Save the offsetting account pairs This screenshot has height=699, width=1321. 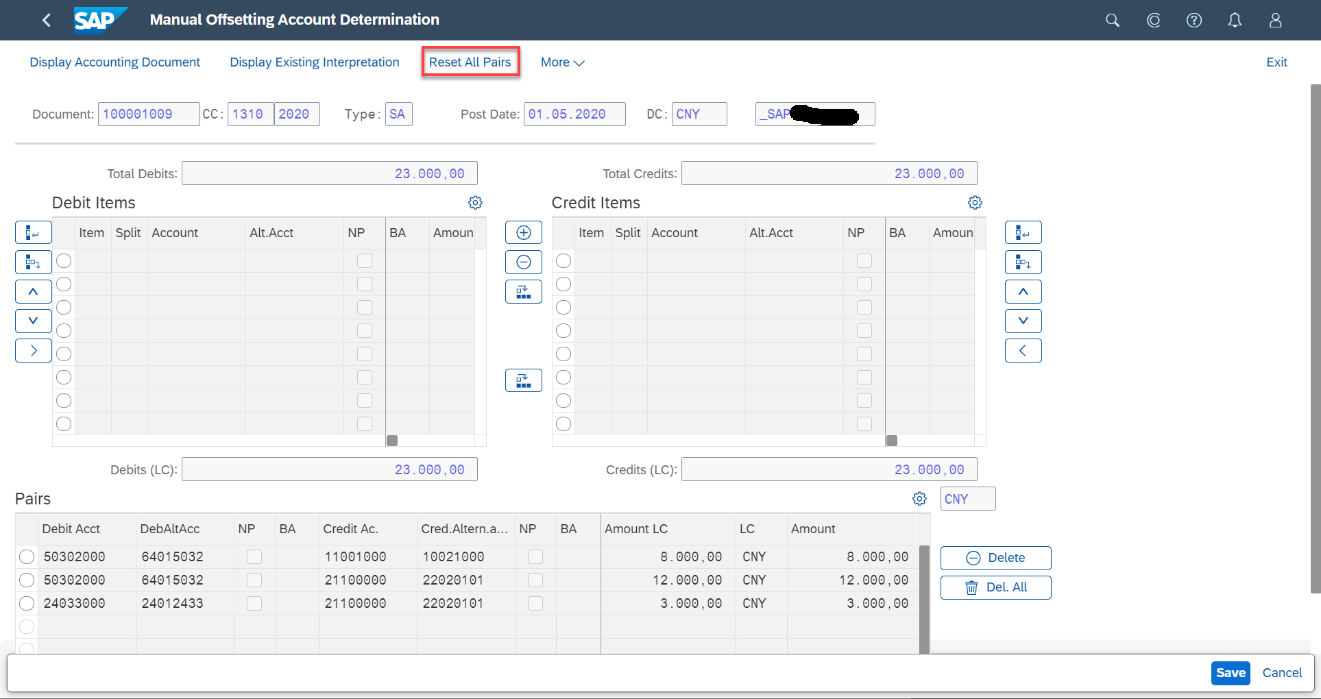[x=1231, y=673]
